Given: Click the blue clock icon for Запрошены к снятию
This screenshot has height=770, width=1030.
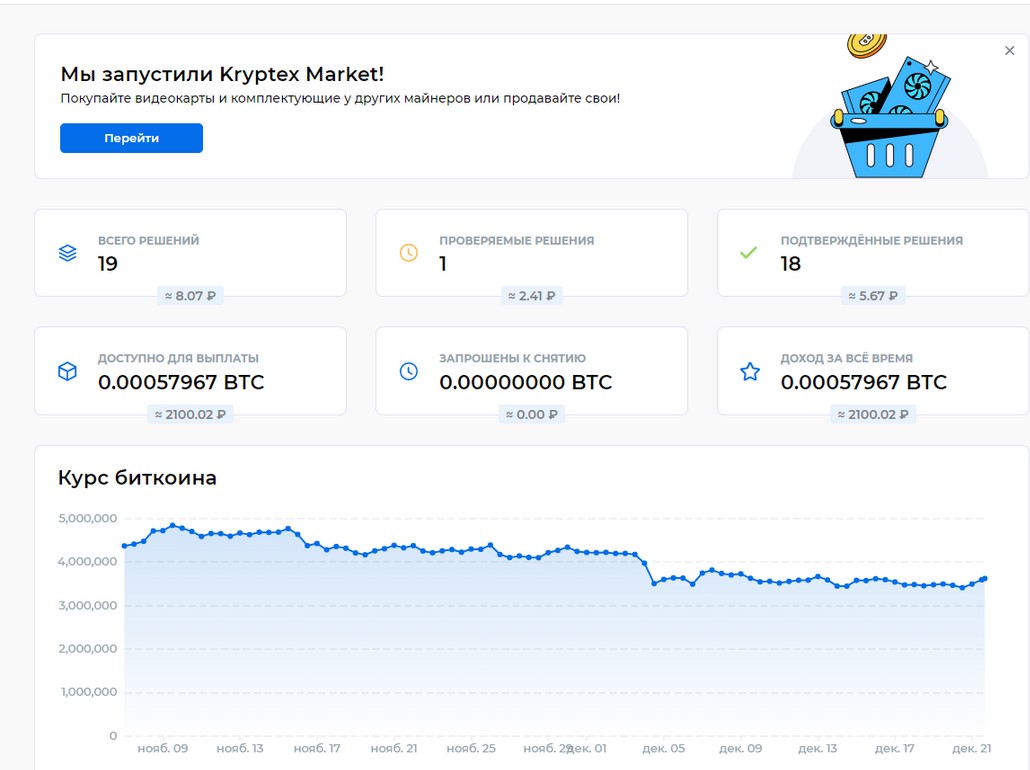Looking at the screenshot, I should (409, 371).
